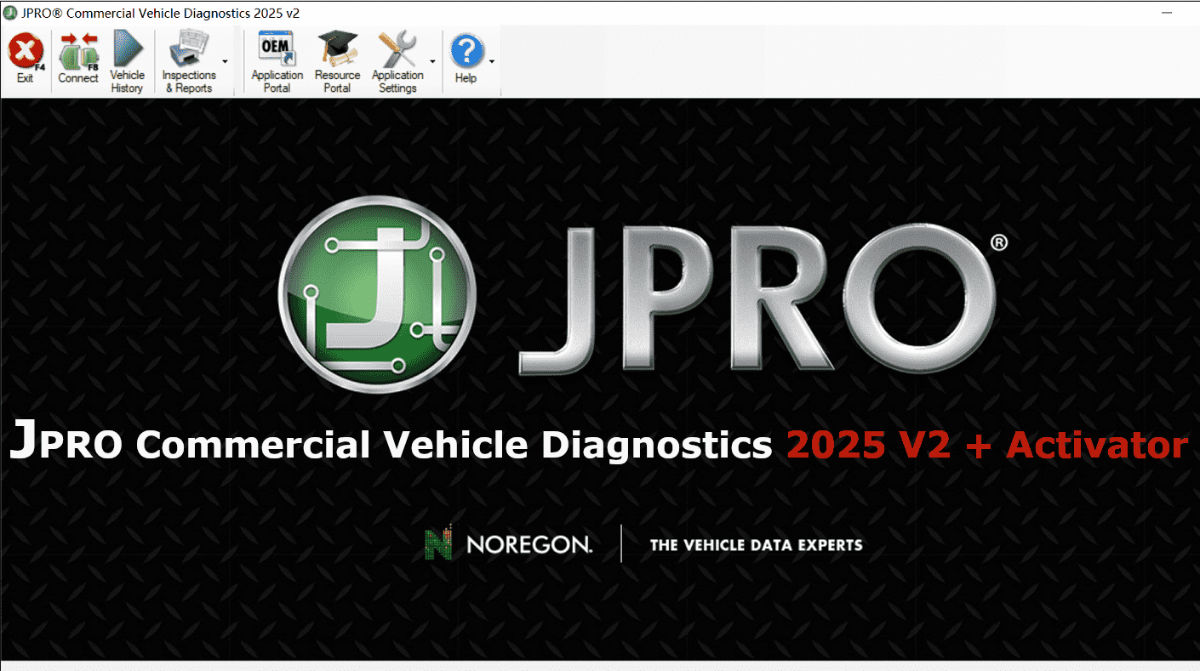This screenshot has height=671, width=1200.
Task: Minimize the JPRO window
Action: pyautogui.click(x=1168, y=13)
